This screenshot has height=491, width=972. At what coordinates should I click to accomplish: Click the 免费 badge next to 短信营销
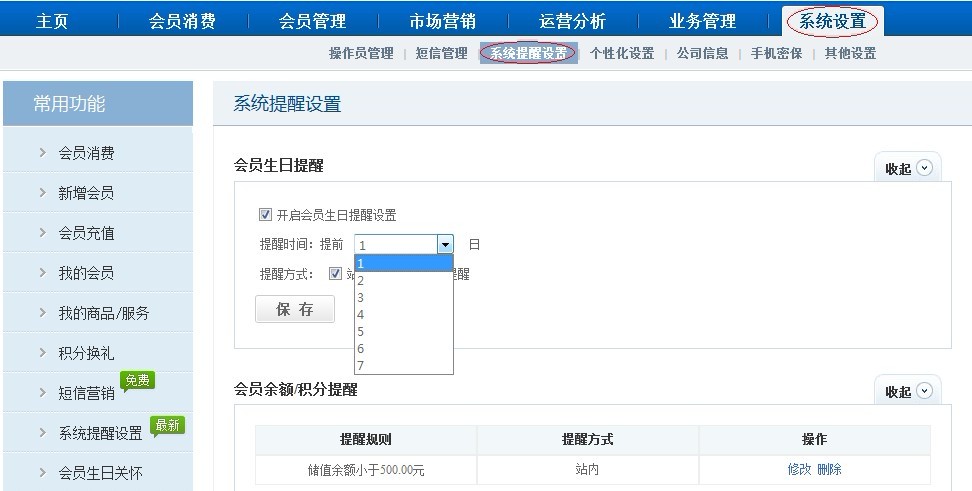[x=137, y=381]
